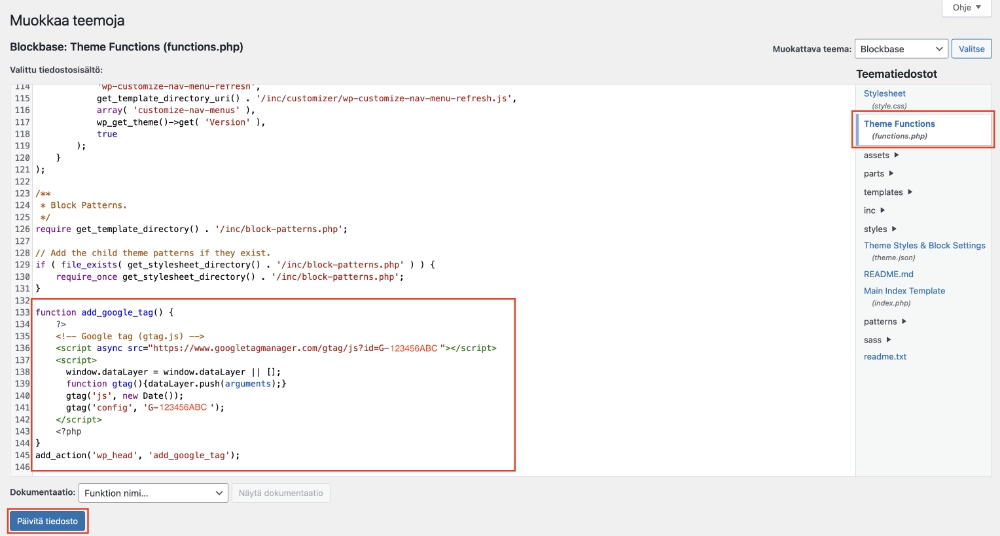The height and width of the screenshot is (536, 1000).
Task: Click the array('customize-nav-menus') line
Action: (176, 110)
